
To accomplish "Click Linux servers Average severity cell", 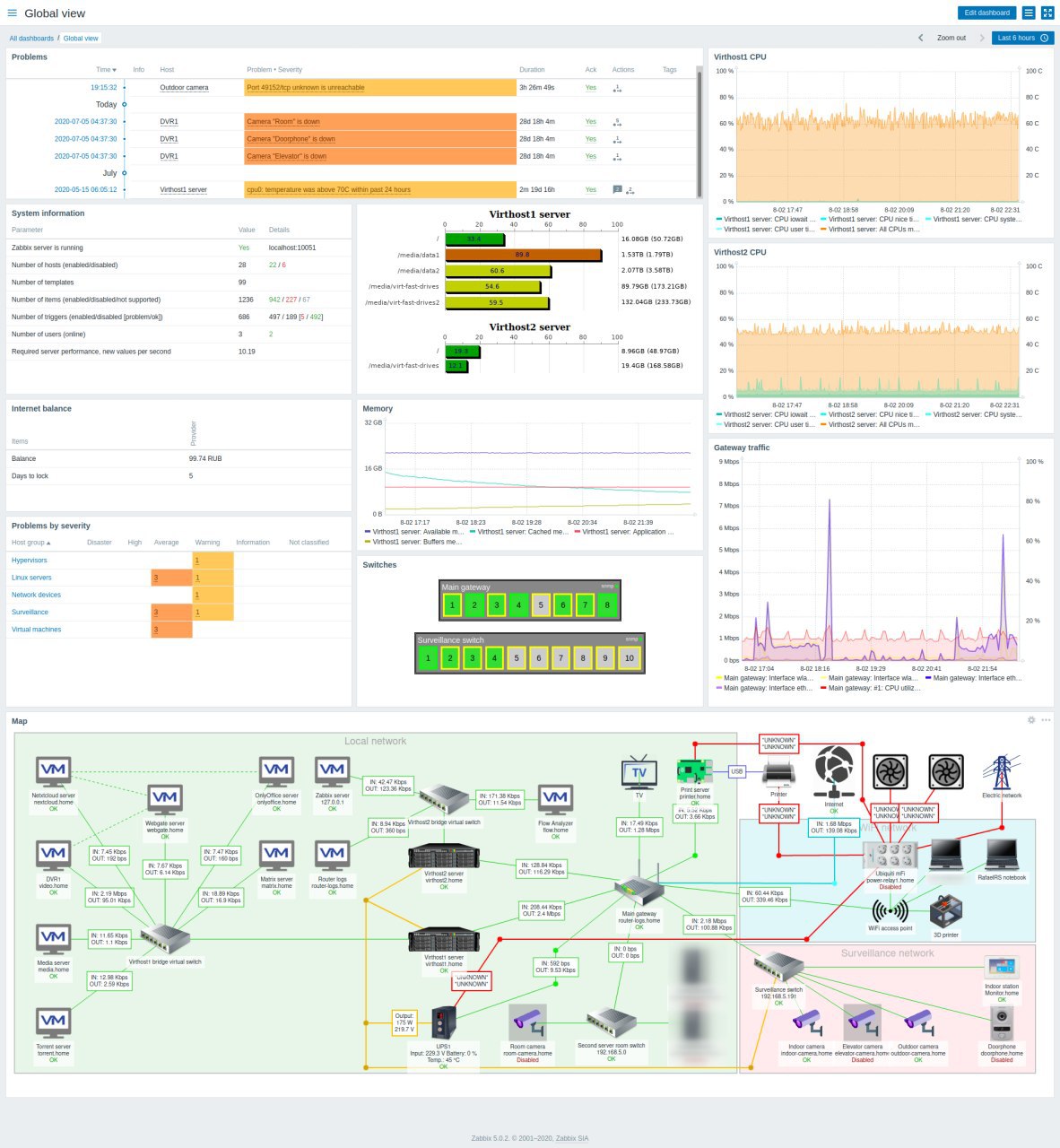I will pyautogui.click(x=171, y=578).
